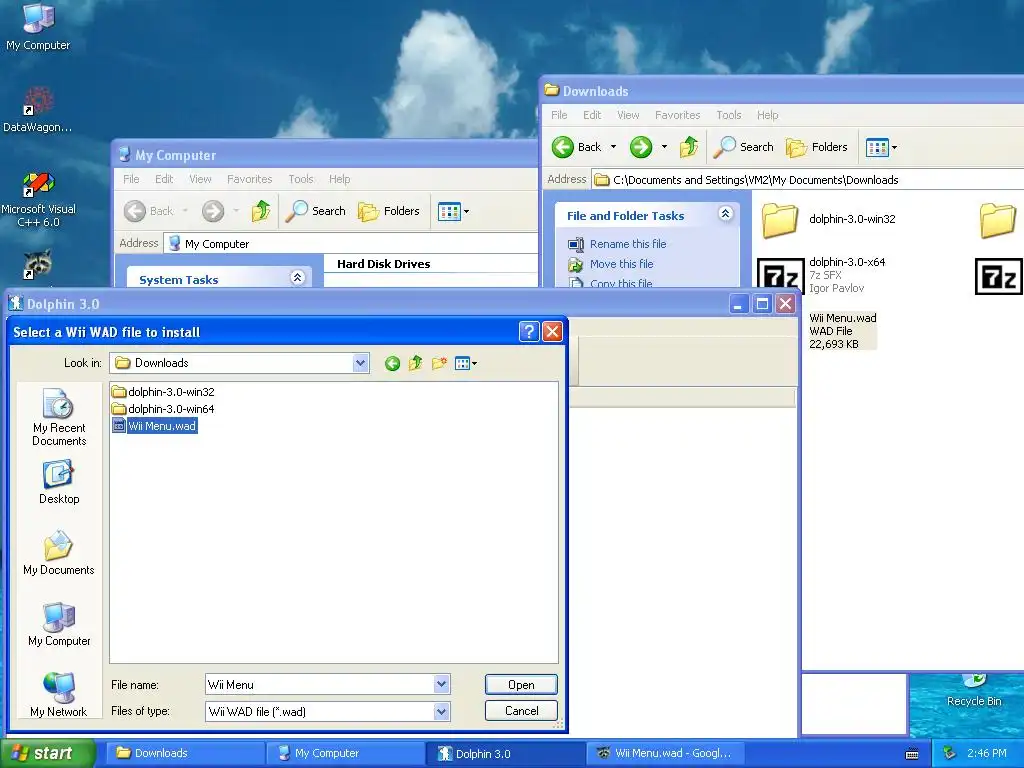Viewport: 1024px width, 768px height.
Task: Select dolphin-3.0-x64 7z SFX file
Action: pos(822,275)
